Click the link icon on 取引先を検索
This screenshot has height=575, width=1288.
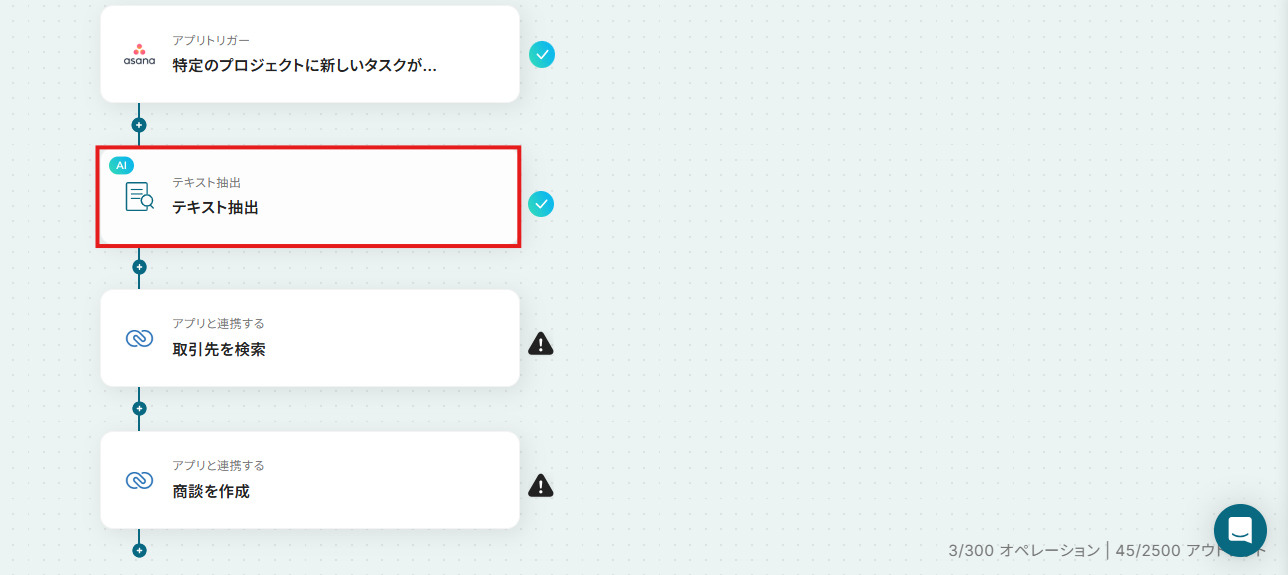tap(139, 338)
